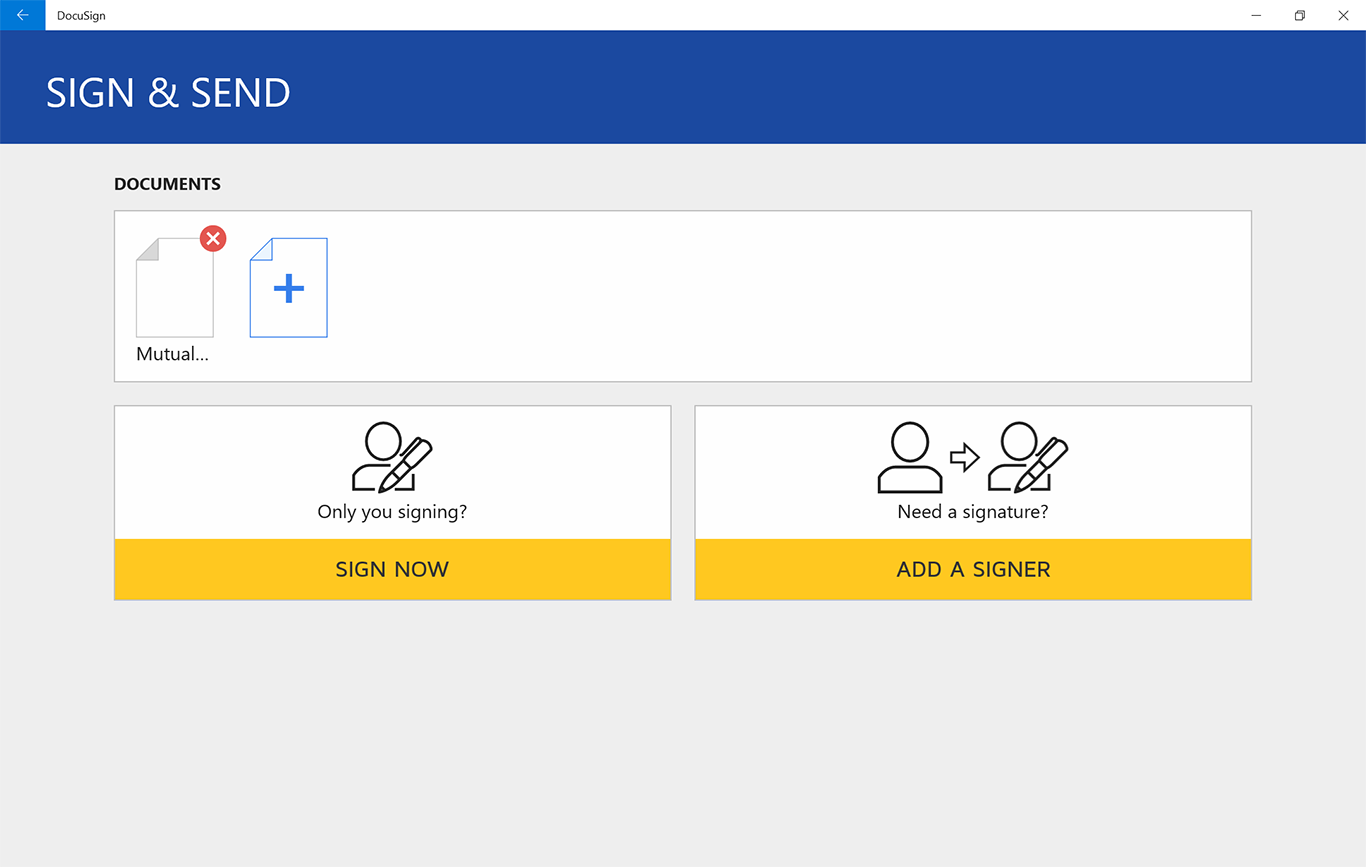Image resolution: width=1366 pixels, height=867 pixels.
Task: Click the back arrow in title bar
Action: (22, 15)
